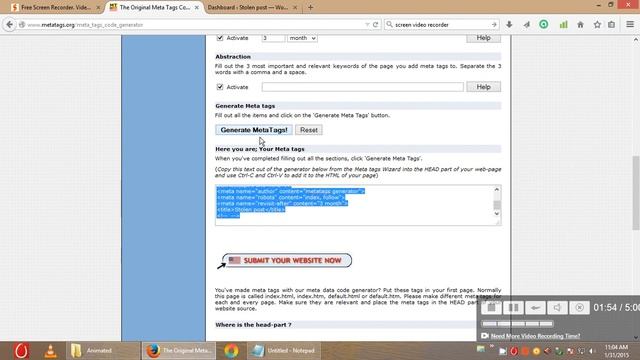The height and width of the screenshot is (360, 640).
Task: Click the Reset button
Action: [309, 130]
